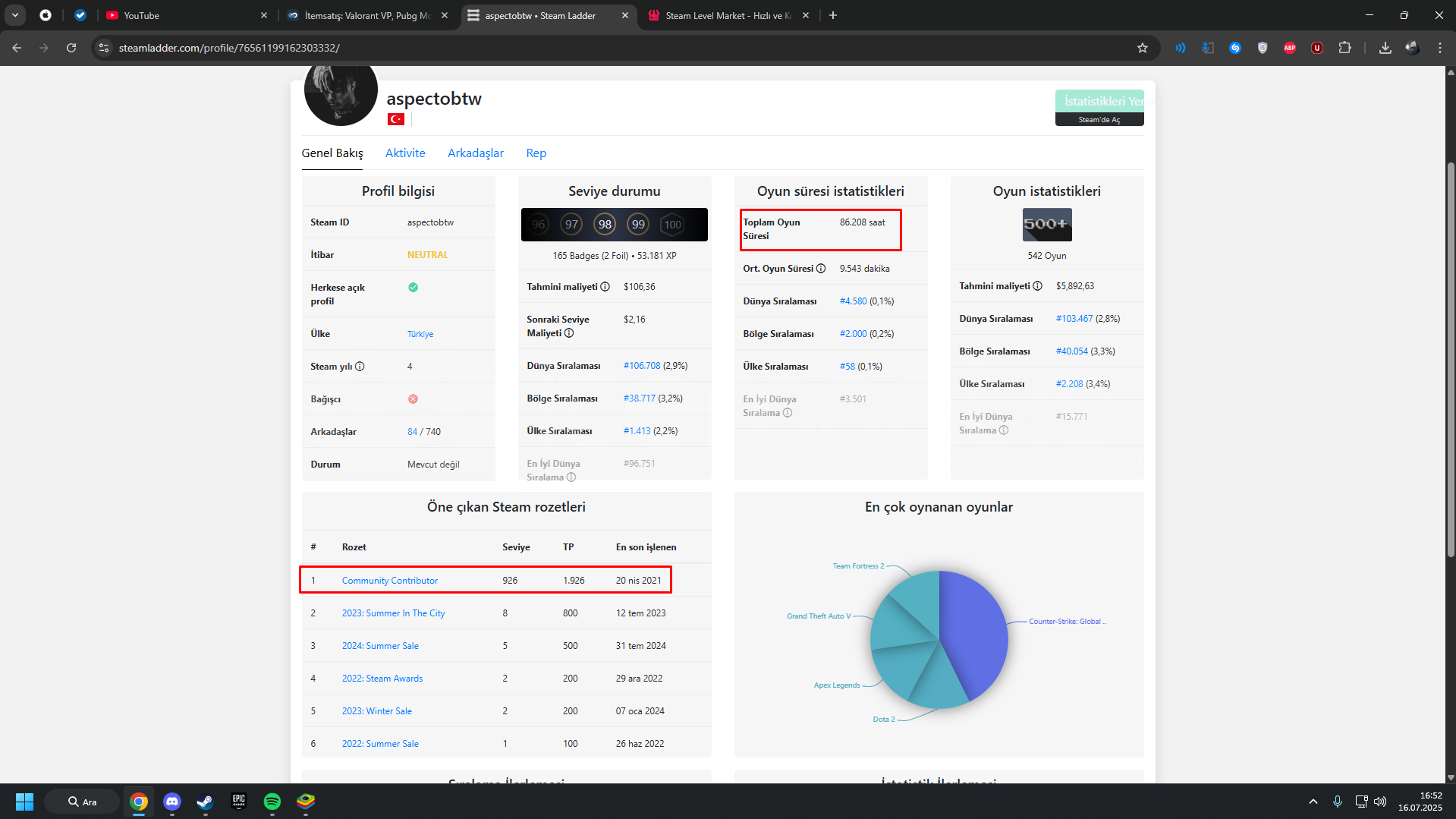Click the Team Fortress 2 chart label
Screen dimensions: 1456x819
858,566
